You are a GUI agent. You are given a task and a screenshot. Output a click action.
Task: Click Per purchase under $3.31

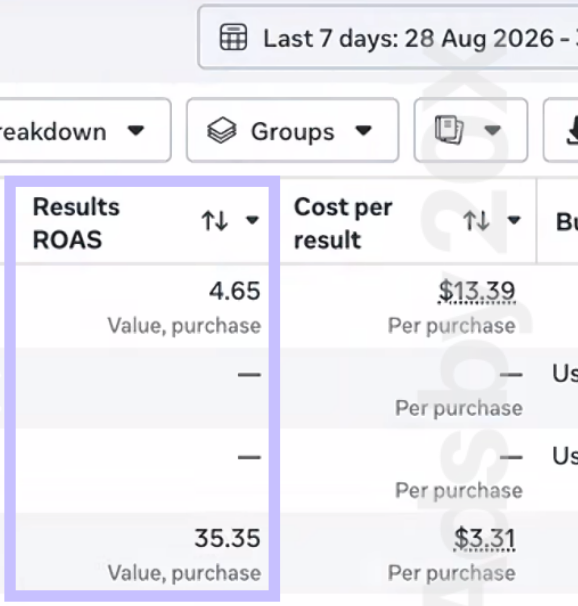[x=452, y=573]
